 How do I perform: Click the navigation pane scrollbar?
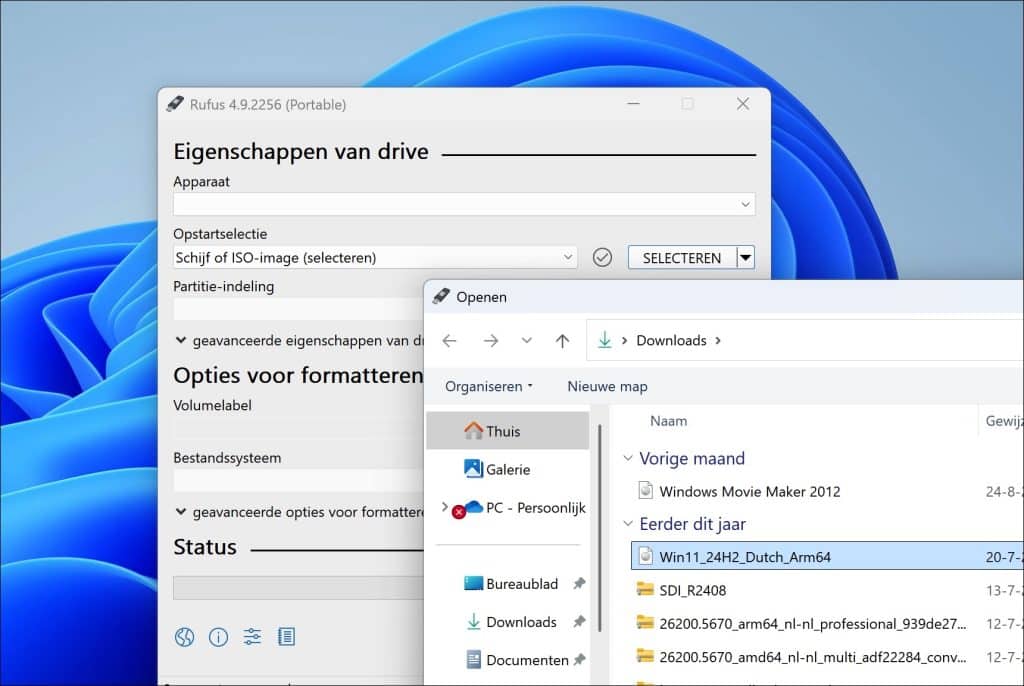point(600,528)
